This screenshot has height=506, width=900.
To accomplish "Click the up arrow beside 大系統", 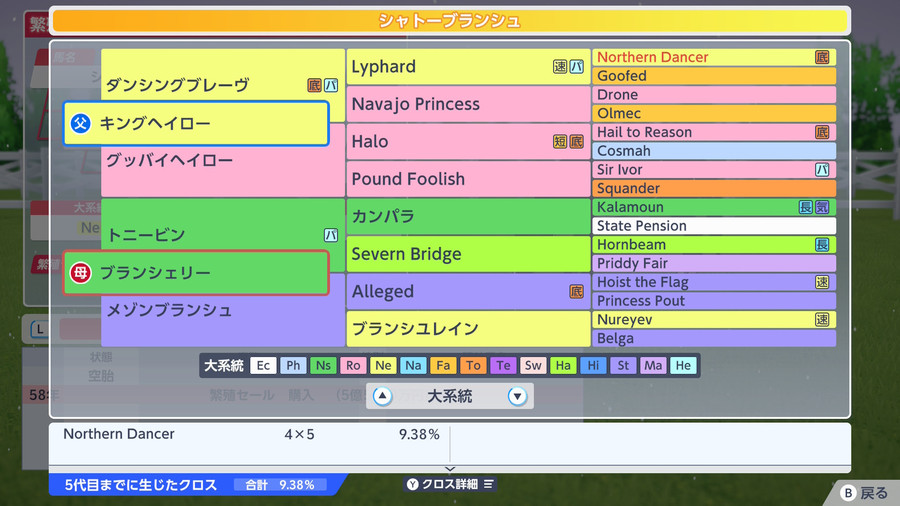I will tap(382, 396).
